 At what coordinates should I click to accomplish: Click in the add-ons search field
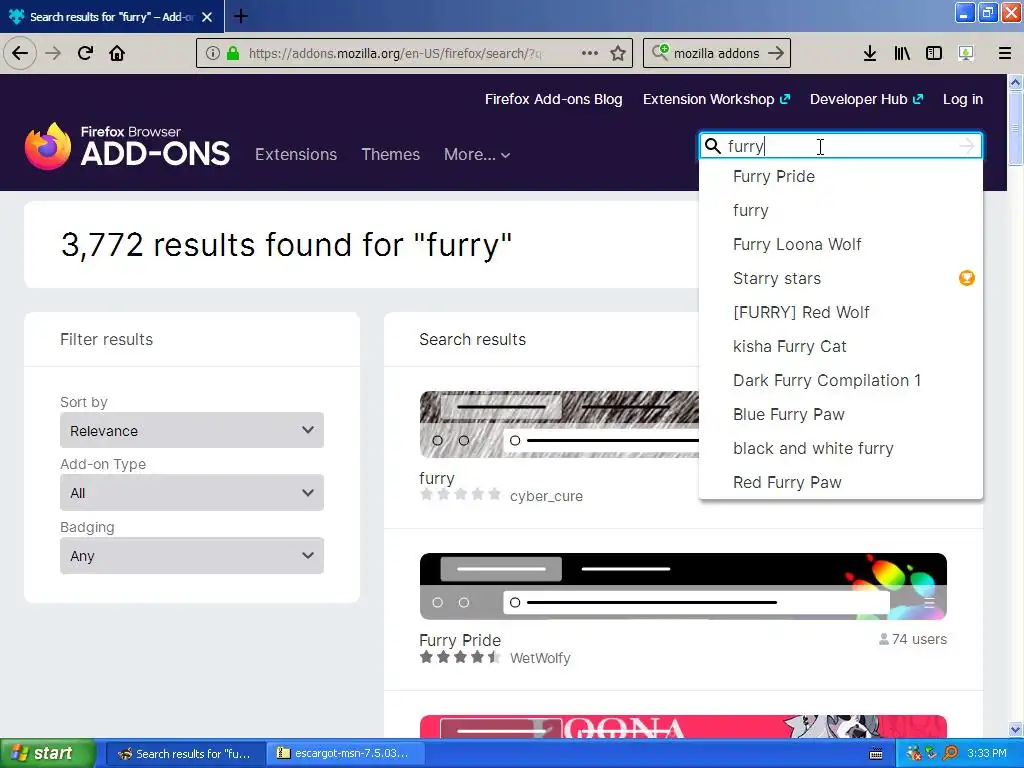(x=839, y=146)
